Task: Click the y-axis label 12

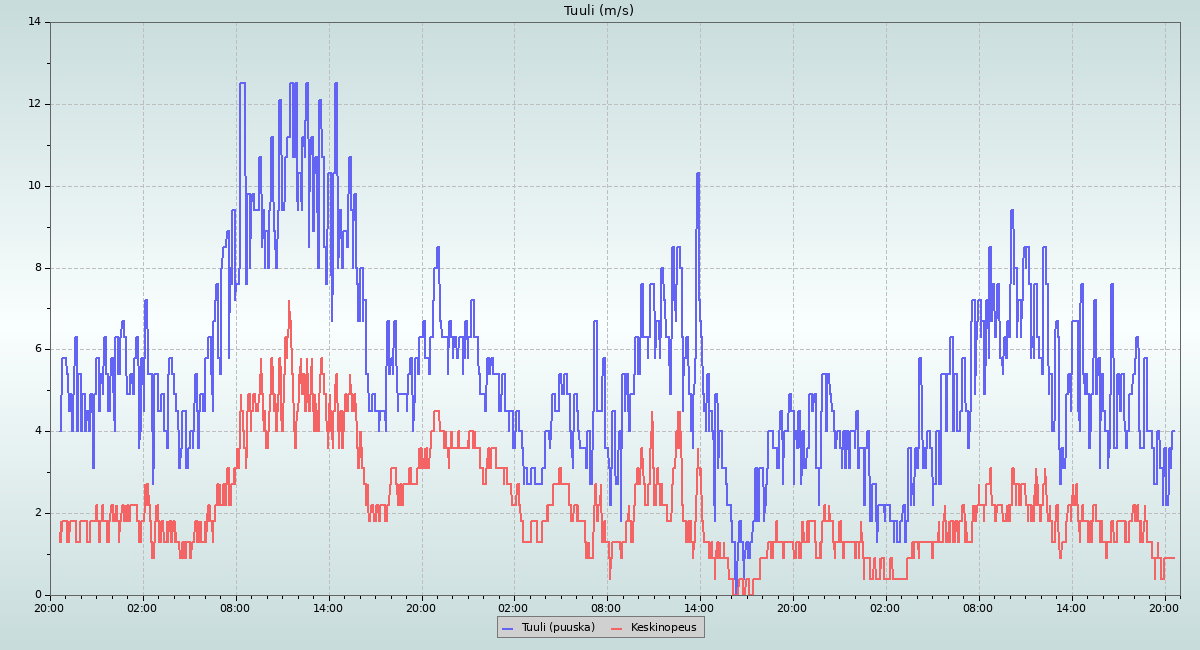Action: point(35,104)
